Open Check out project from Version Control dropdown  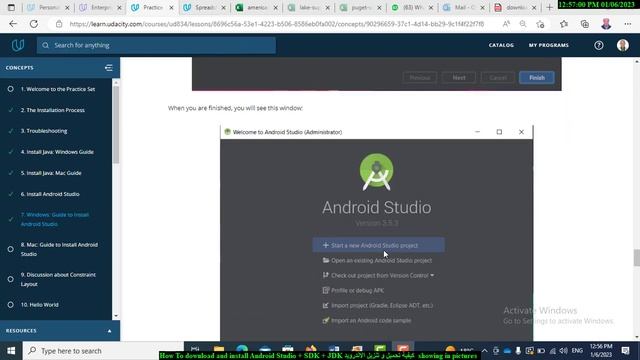click(x=378, y=276)
